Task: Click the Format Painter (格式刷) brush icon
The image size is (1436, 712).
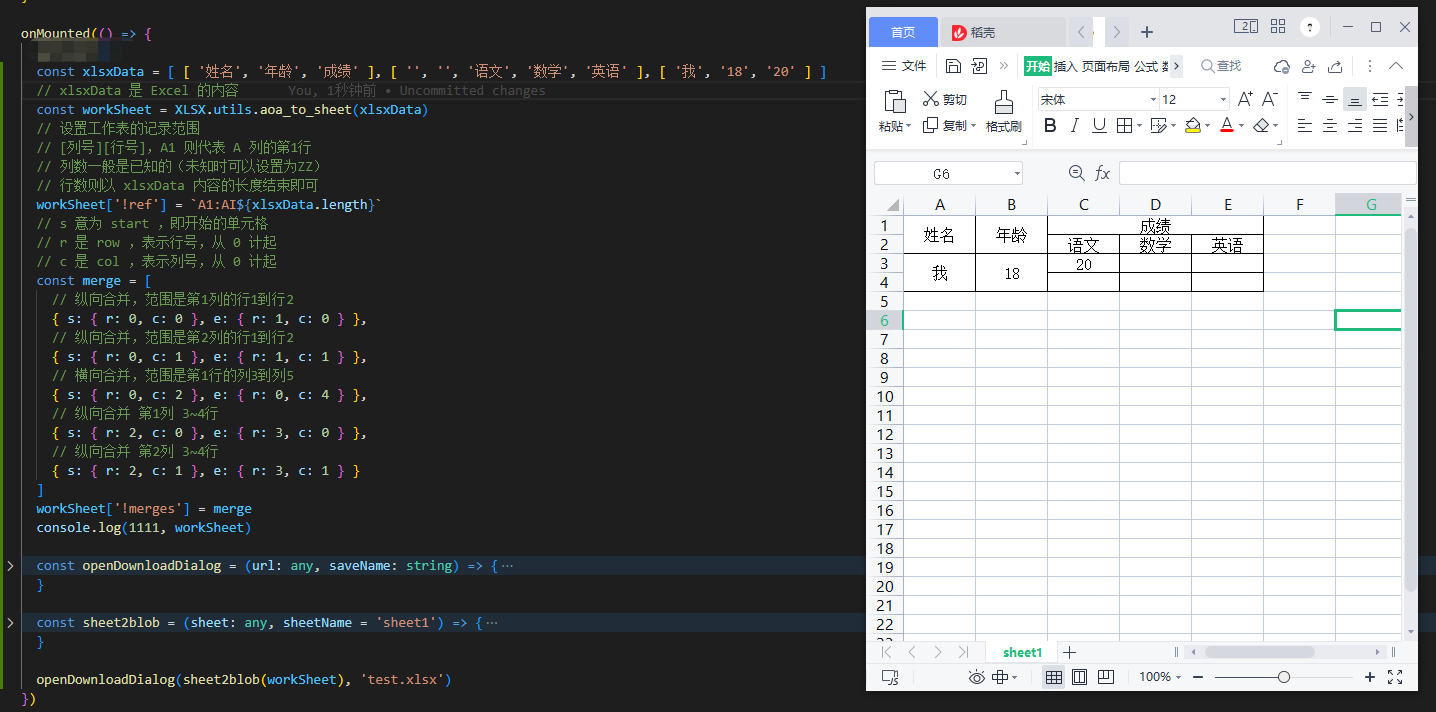Action: (1003, 102)
